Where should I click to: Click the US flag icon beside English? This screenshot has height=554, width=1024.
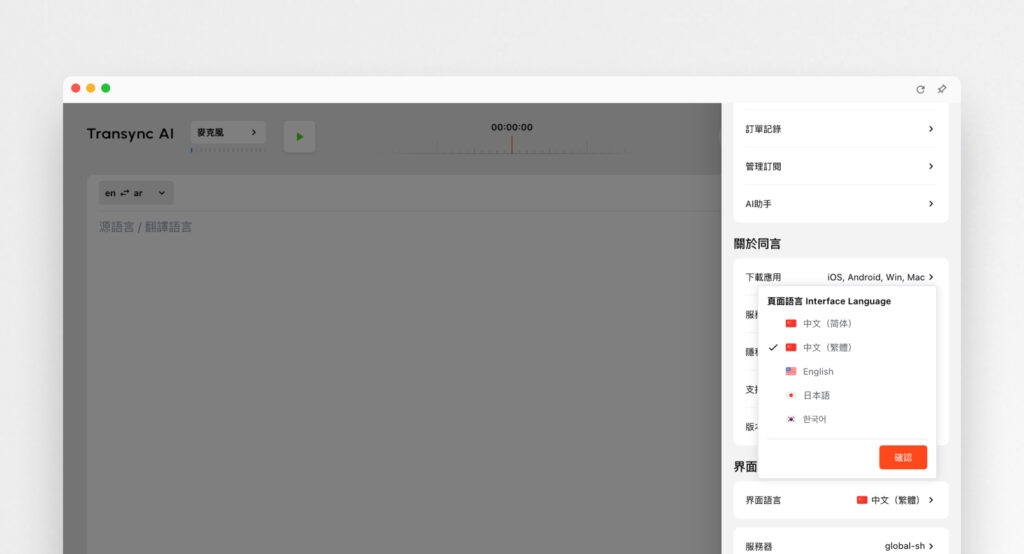pos(791,371)
